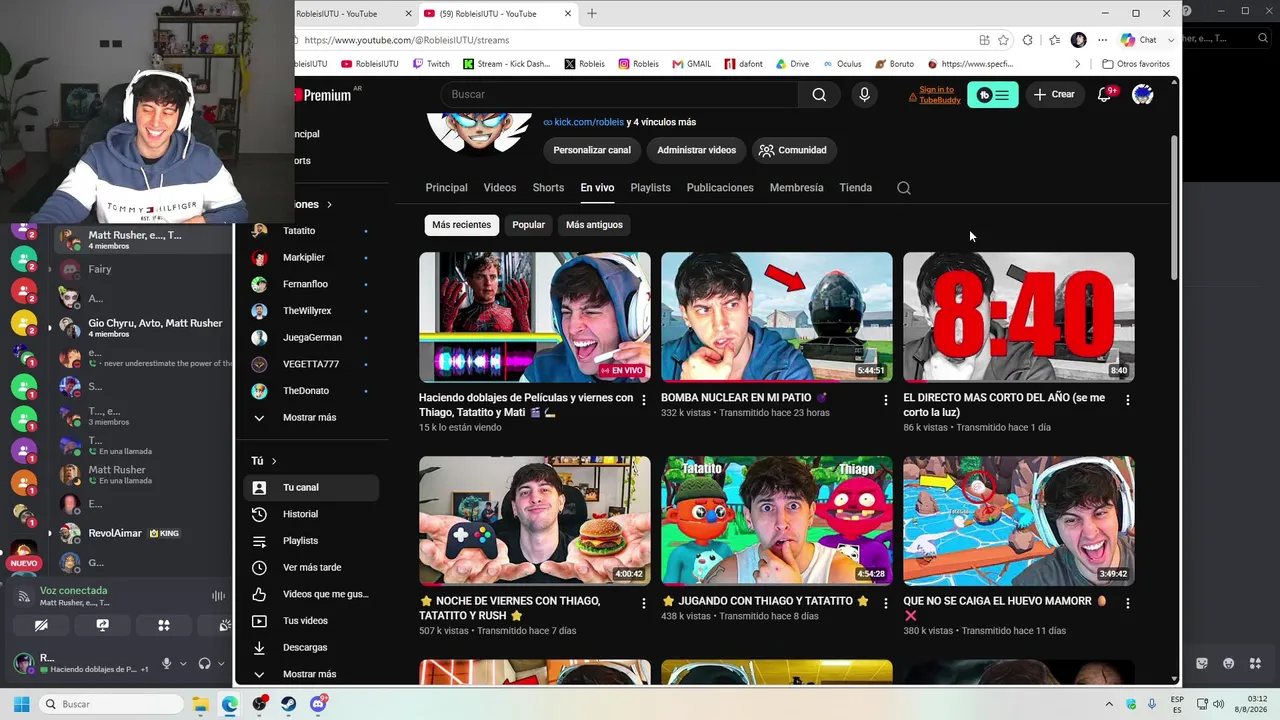
Task: Open Discord sticker picker
Action: tap(1202, 663)
